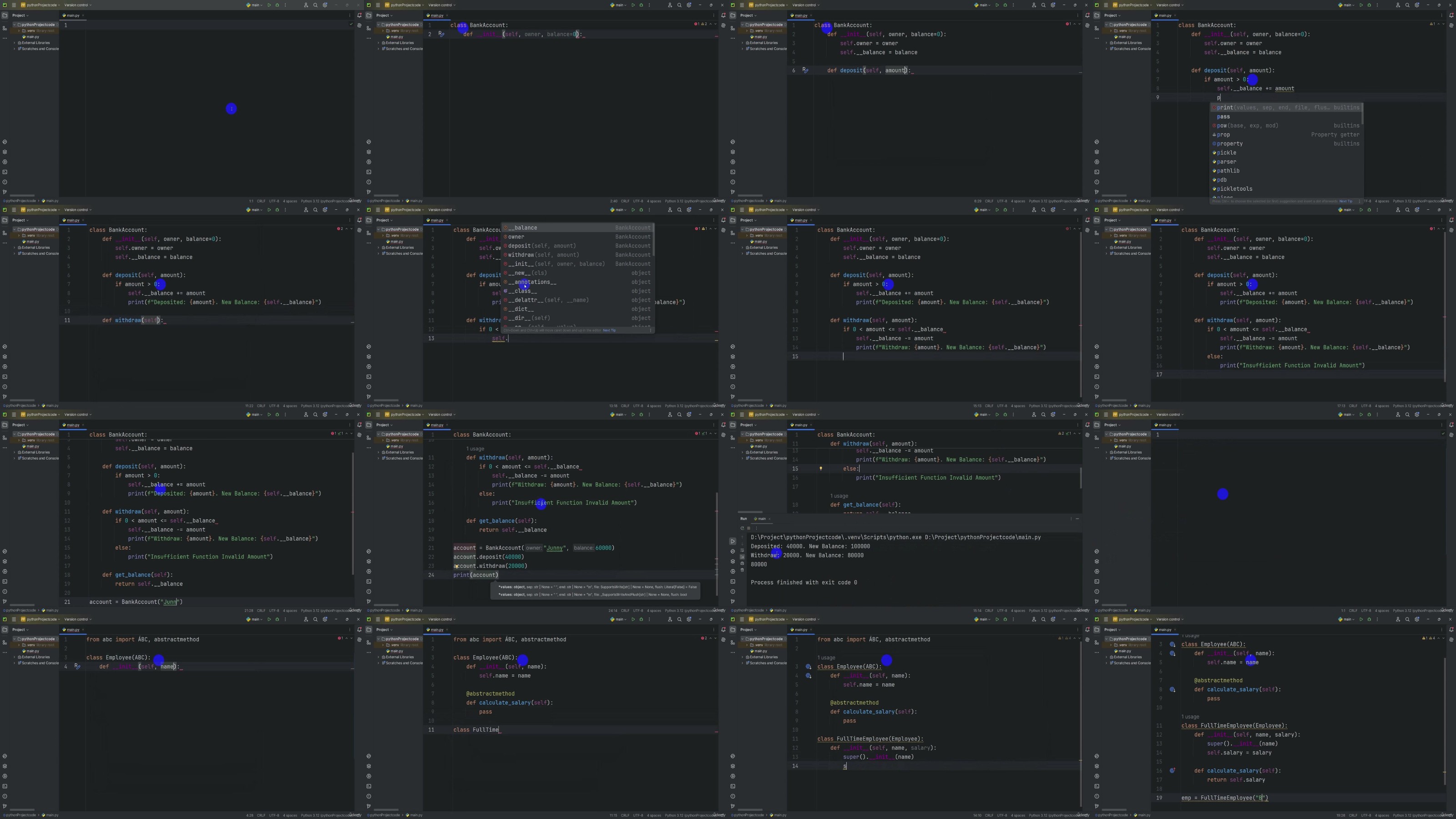1456x819 pixels.
Task: Open Run panel options menu next to hide dash
Action: click(1071, 519)
